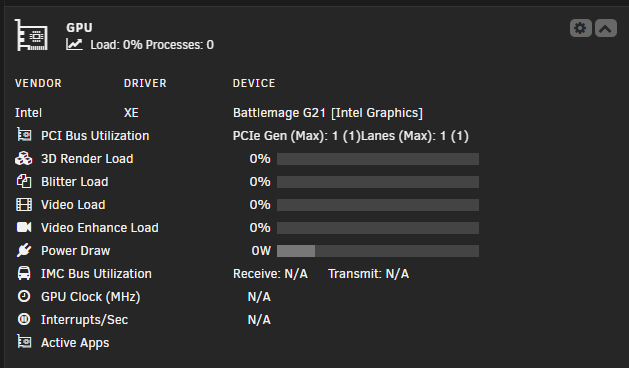The height and width of the screenshot is (368, 629).
Task: Open GPU settings gear icon
Action: (580, 28)
